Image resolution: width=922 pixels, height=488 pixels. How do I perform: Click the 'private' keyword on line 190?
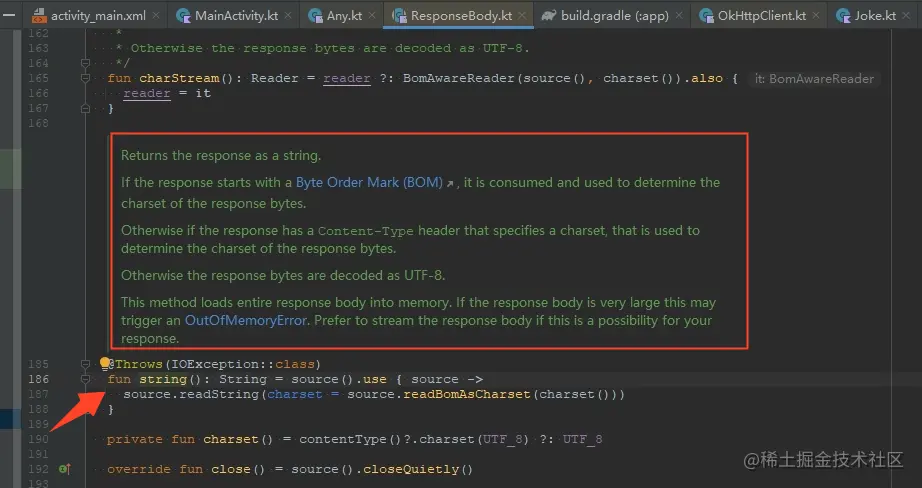coord(135,439)
